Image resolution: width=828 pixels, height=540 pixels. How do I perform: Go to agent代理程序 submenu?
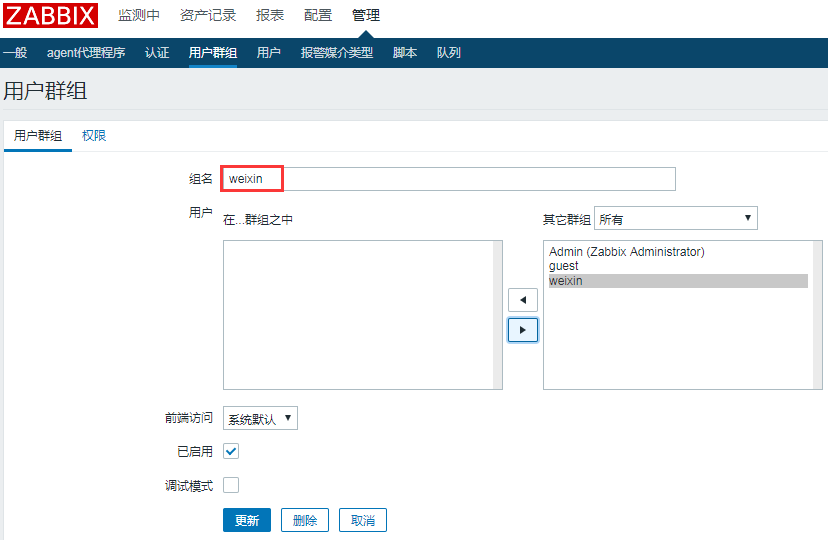click(x=86, y=53)
